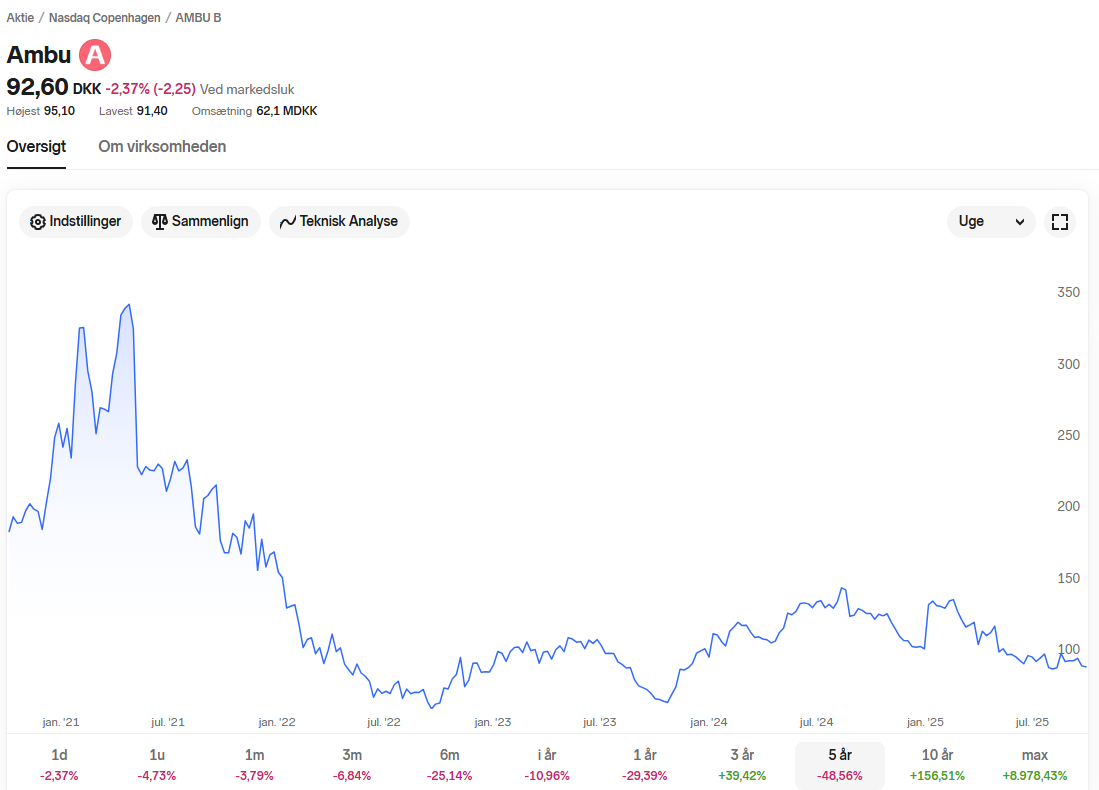Viewport: 1099px width, 790px height.
Task: Click the Ambu red logo icon
Action: (x=95, y=55)
